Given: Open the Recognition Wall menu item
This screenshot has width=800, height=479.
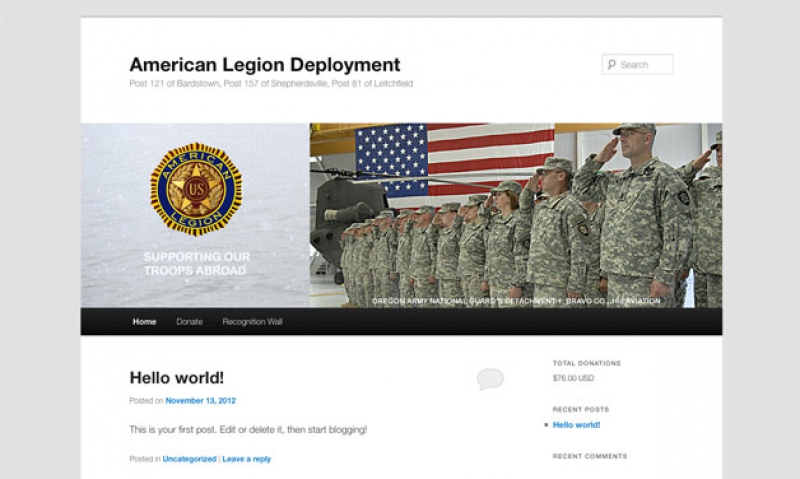Looking at the screenshot, I should point(253,322).
